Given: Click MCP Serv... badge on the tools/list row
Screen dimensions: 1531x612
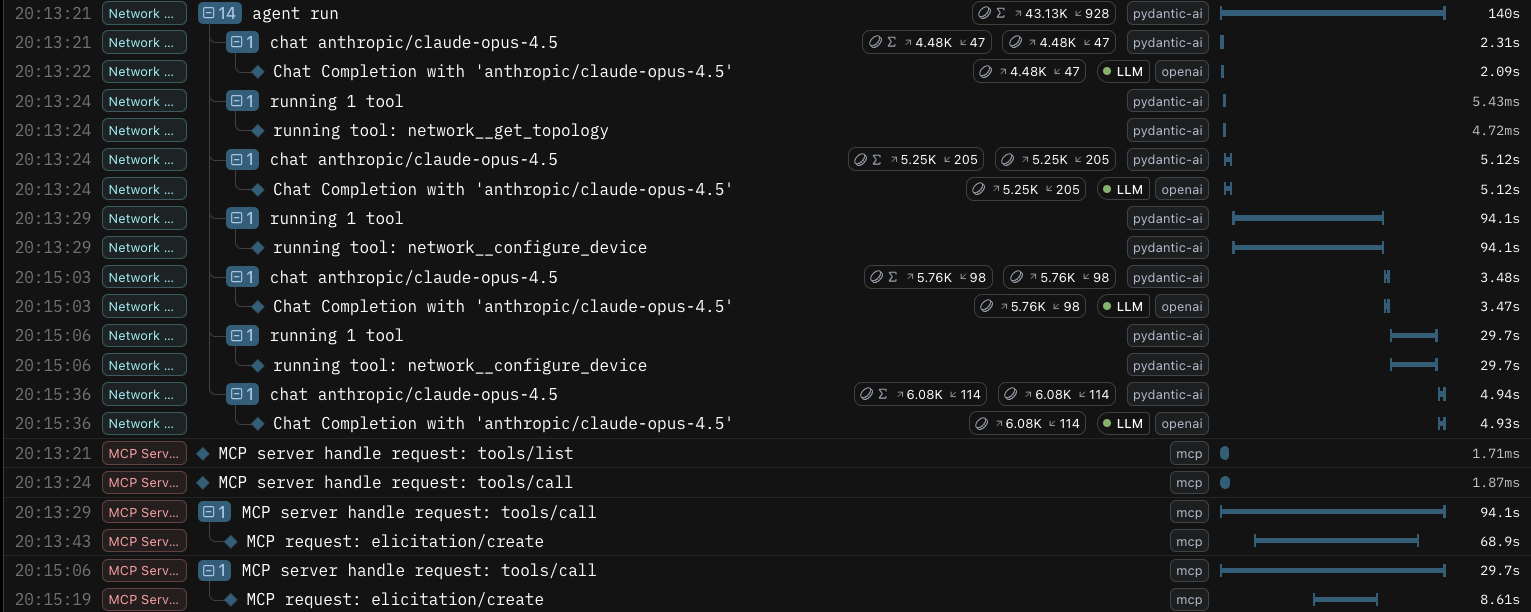Looking at the screenshot, I should point(144,453).
